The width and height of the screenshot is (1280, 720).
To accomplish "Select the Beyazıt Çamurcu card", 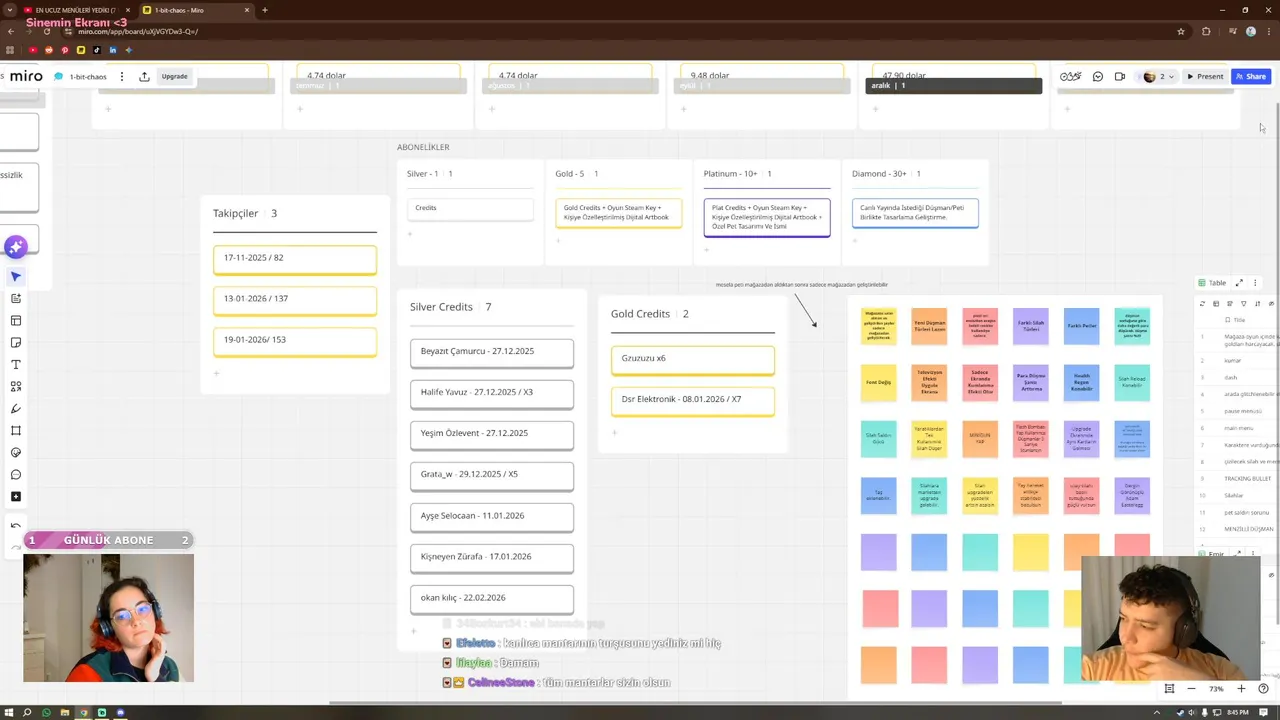I will click(x=492, y=352).
